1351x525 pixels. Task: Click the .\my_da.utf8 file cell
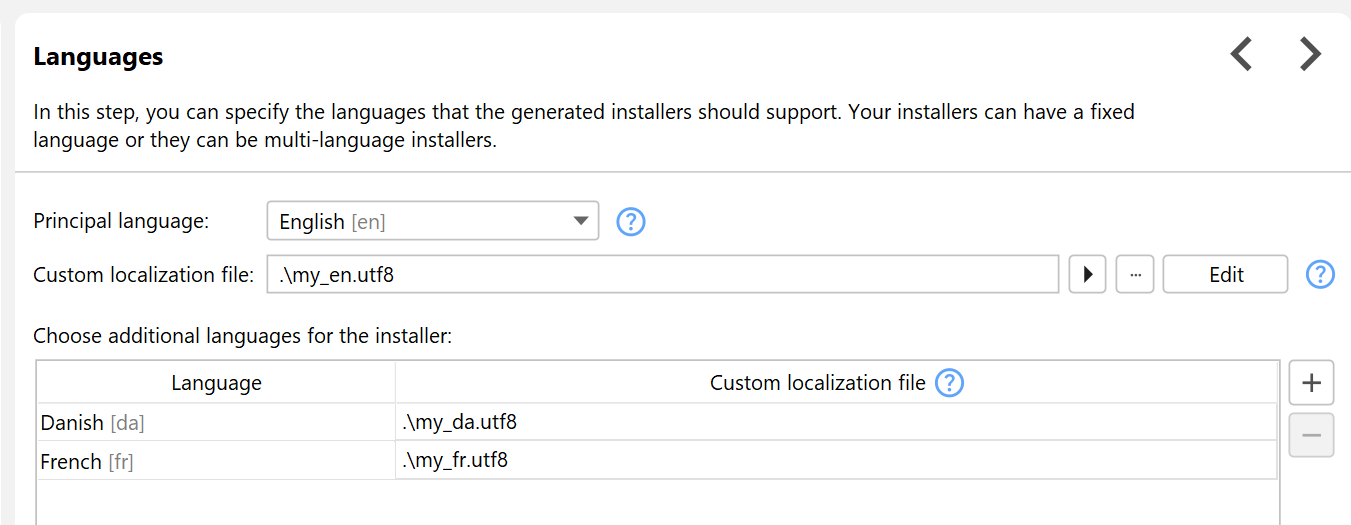click(x=836, y=423)
